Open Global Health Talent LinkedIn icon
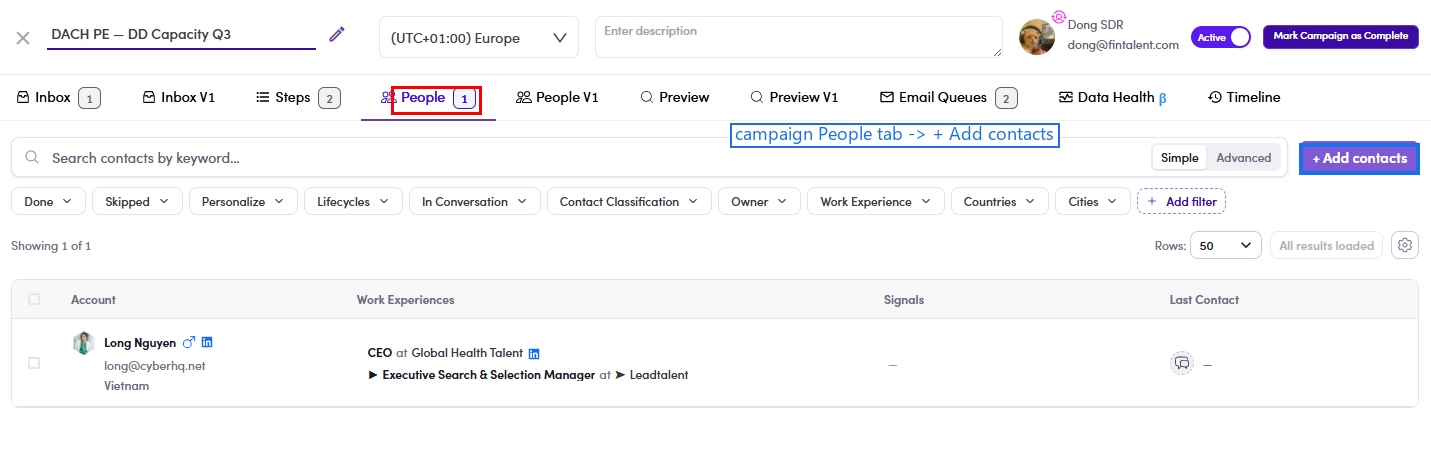This screenshot has width=1431, height=460. 534,353
